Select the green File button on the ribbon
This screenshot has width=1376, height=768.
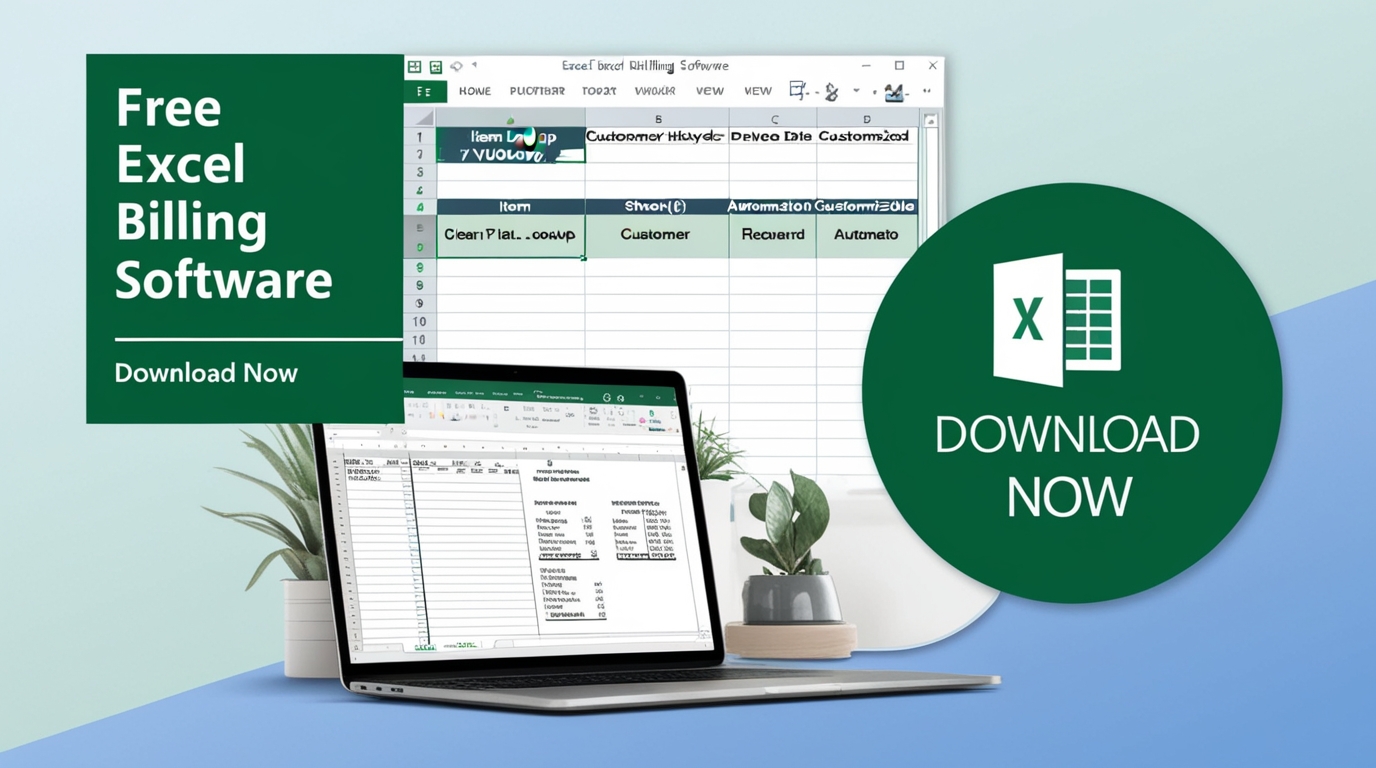[425, 91]
